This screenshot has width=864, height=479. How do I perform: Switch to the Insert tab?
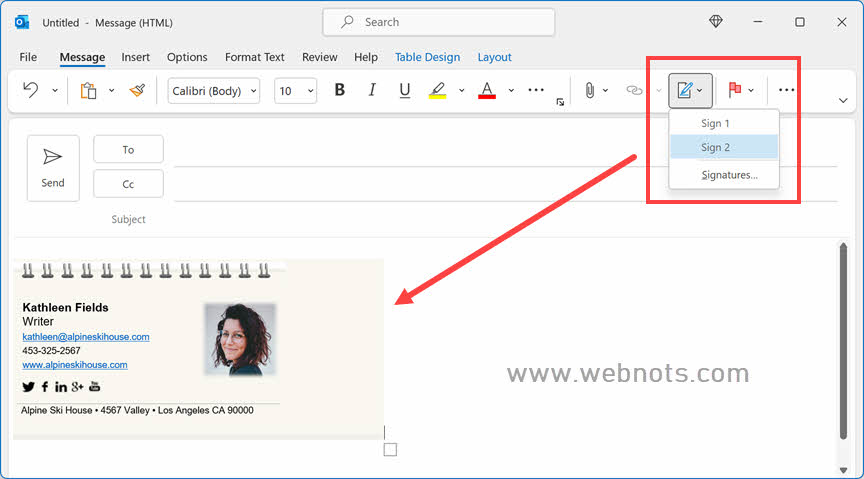tap(136, 57)
